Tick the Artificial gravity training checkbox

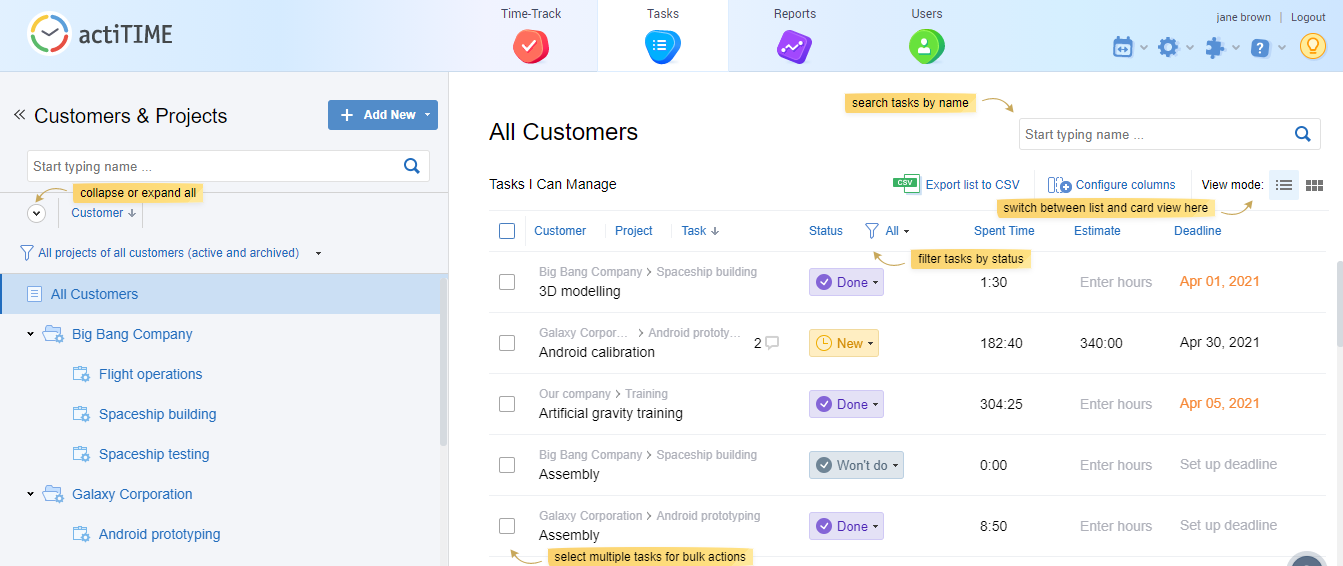[x=507, y=404]
